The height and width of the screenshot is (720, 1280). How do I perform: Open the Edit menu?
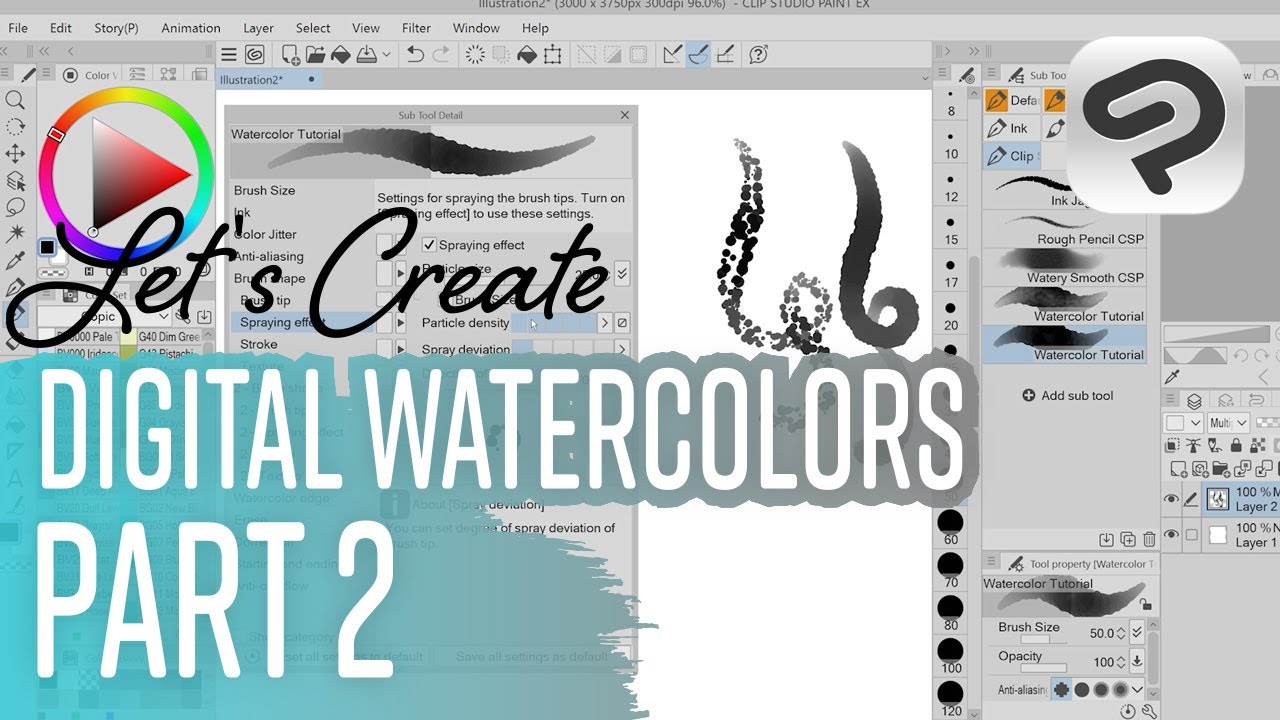click(x=61, y=28)
